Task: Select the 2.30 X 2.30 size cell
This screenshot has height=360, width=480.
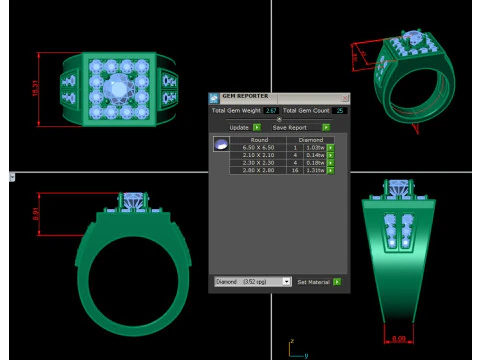Action: 258,163
